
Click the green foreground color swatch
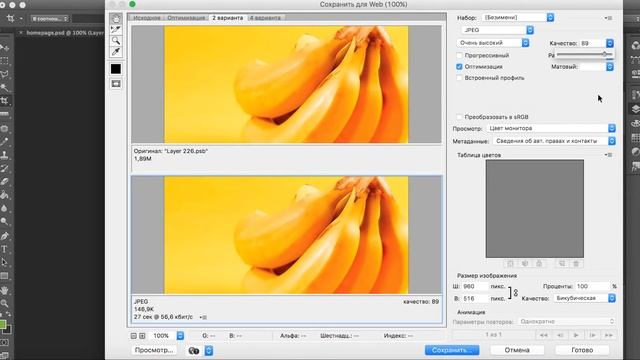coord(2,324)
